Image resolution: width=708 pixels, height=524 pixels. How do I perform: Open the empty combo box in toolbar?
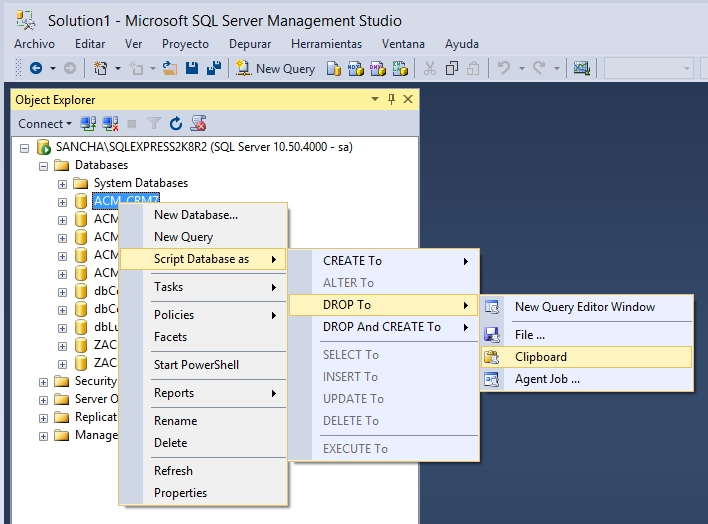(x=648, y=68)
